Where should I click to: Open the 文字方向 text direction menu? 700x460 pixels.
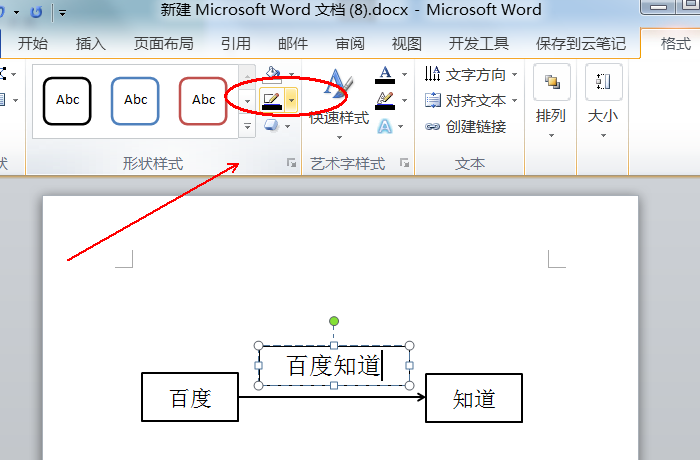tap(471, 74)
